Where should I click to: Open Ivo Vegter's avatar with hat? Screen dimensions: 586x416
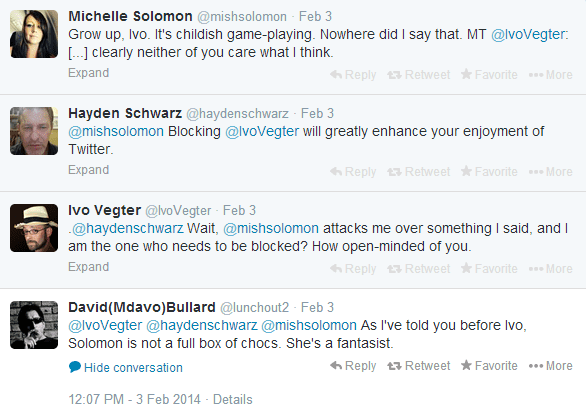click(x=34, y=228)
